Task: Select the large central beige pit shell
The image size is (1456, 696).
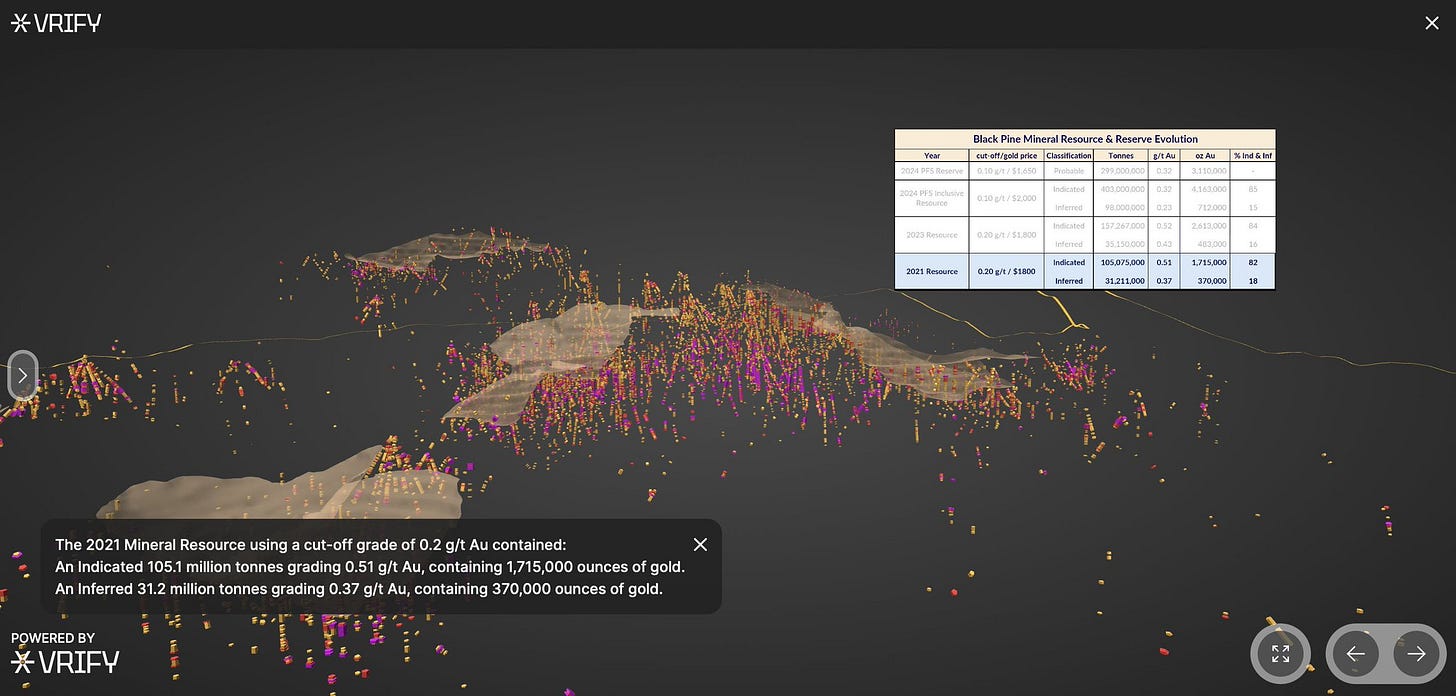Action: point(560,345)
